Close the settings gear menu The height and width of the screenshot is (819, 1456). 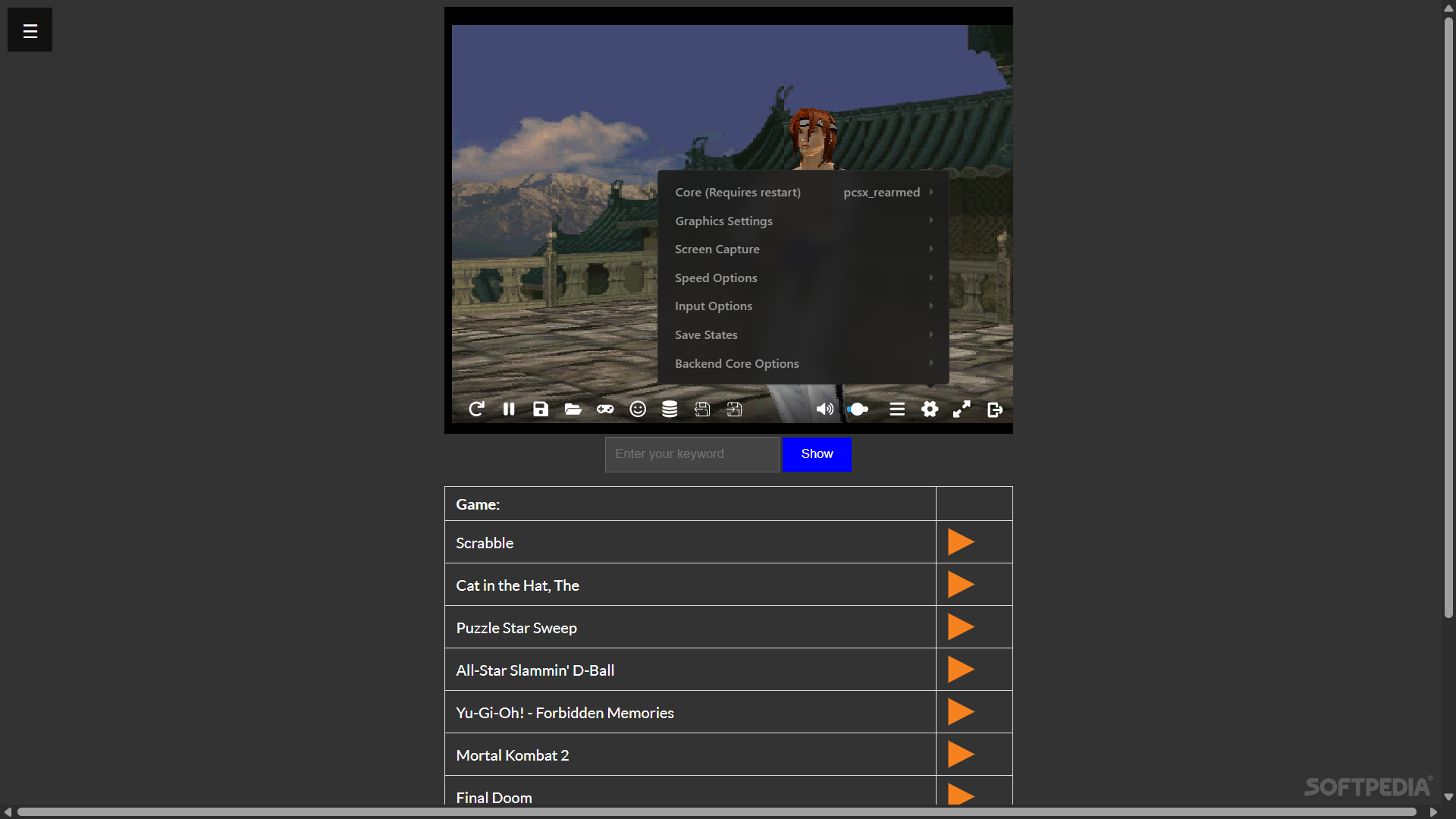930,409
